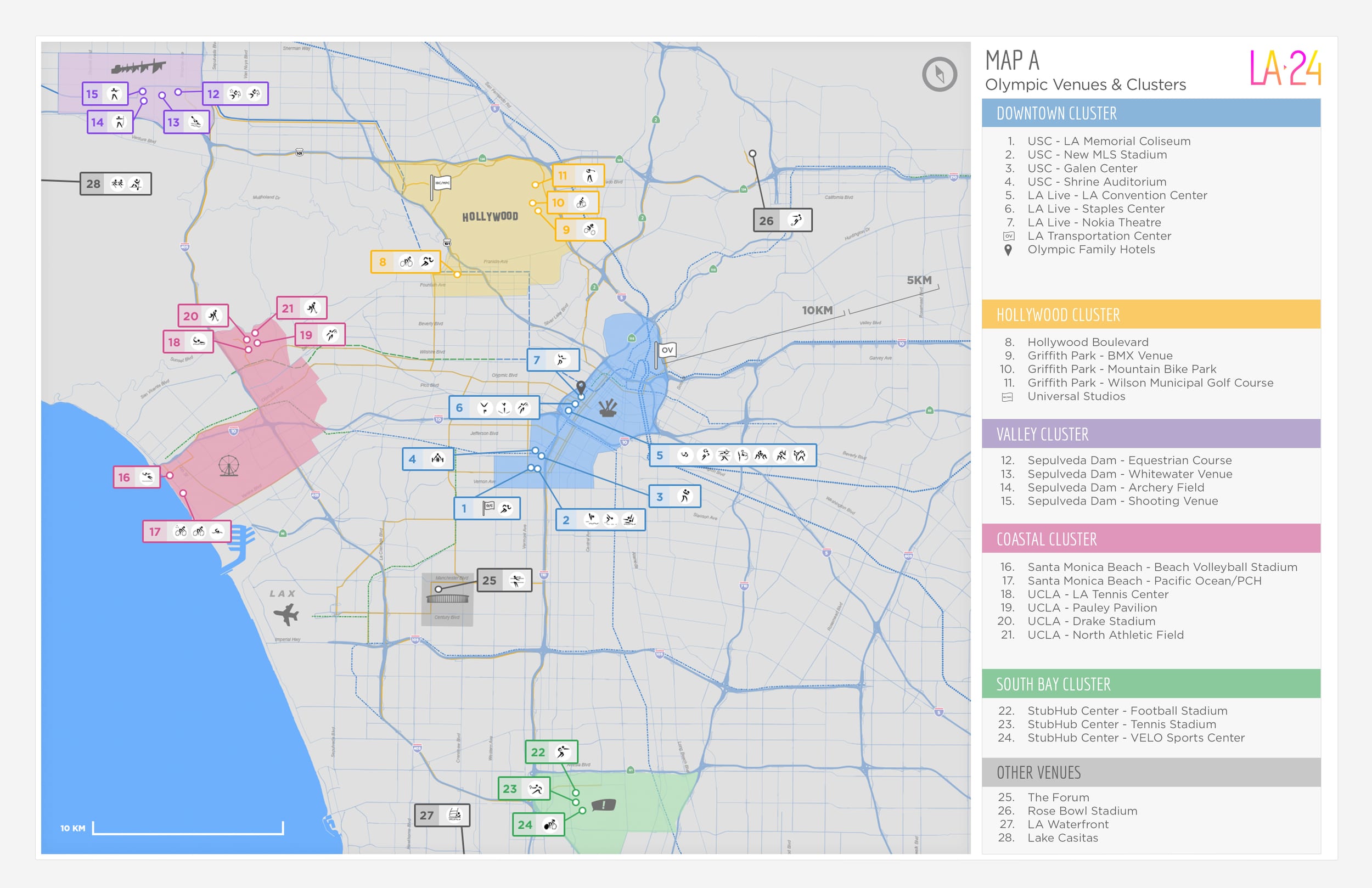Click the 5KM distance ring label
The image size is (1372, 888).
tap(919, 280)
